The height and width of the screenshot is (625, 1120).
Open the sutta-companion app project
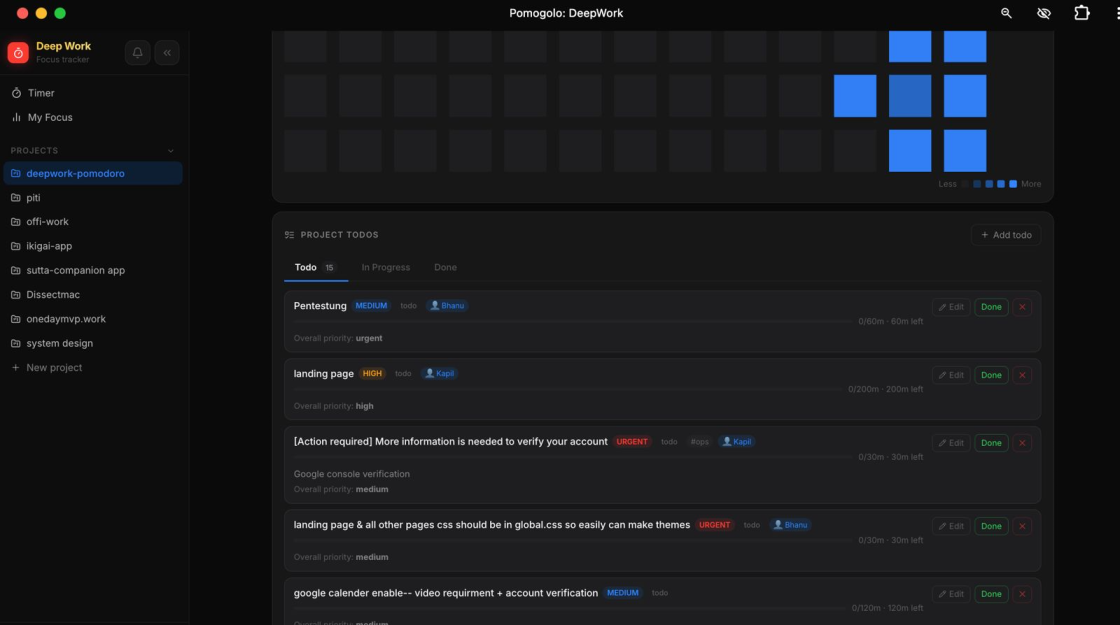point(76,270)
